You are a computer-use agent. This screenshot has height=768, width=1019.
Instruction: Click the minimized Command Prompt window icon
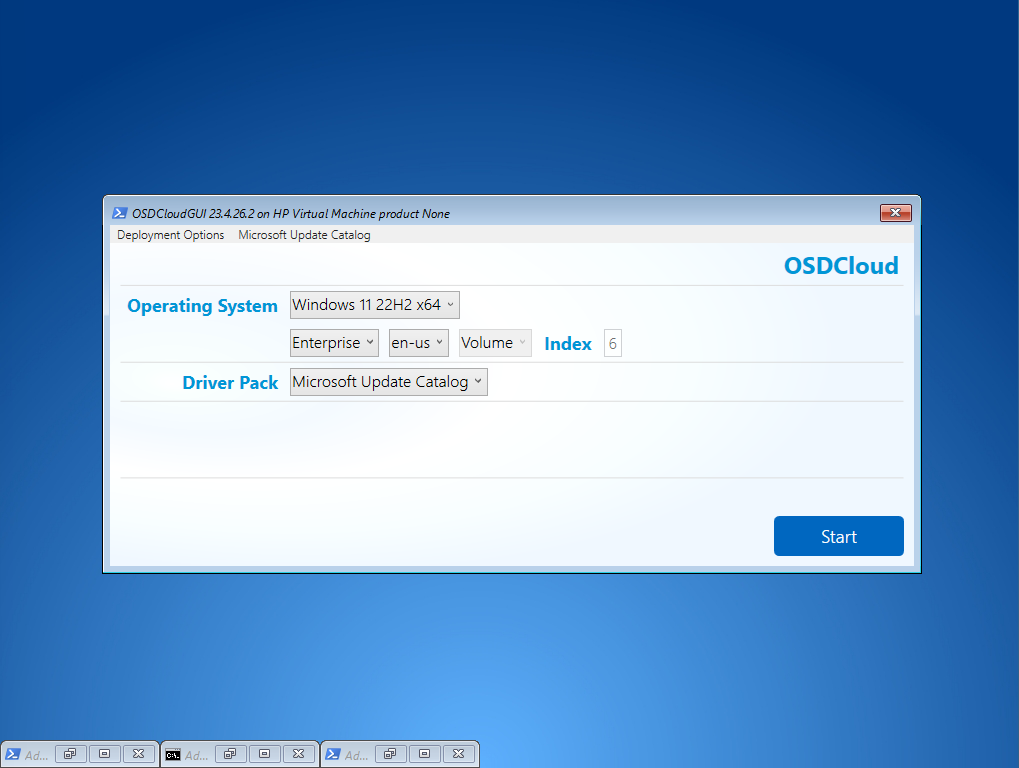pyautogui.click(x=173, y=754)
